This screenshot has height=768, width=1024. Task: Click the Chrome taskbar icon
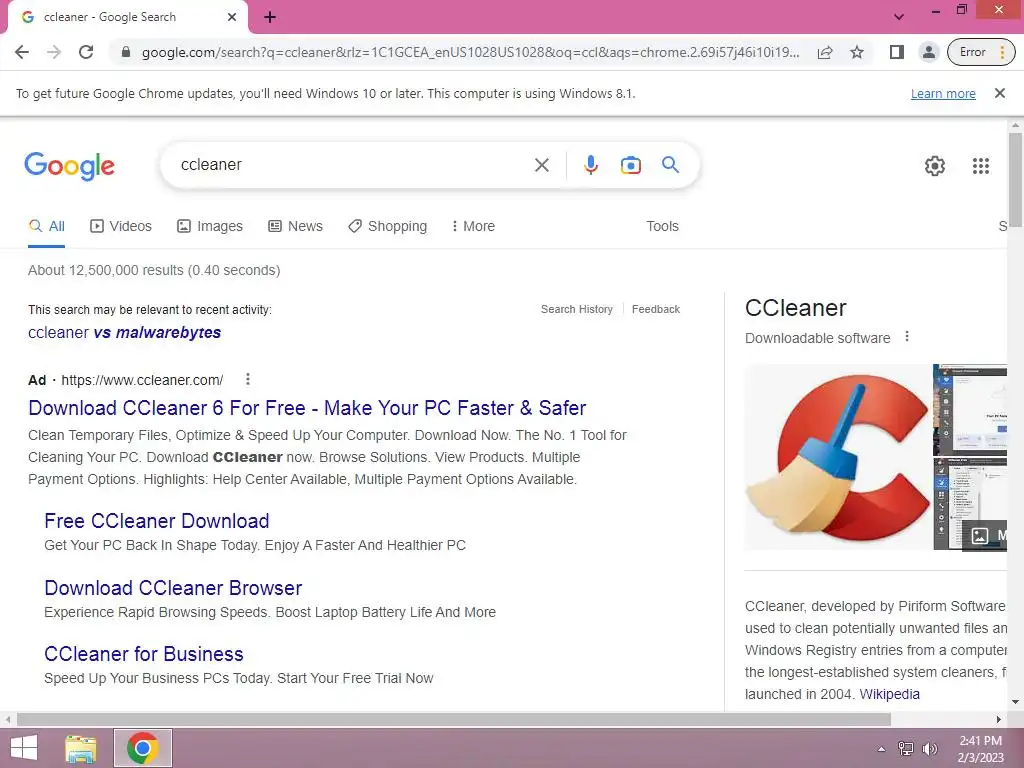pyautogui.click(x=143, y=748)
